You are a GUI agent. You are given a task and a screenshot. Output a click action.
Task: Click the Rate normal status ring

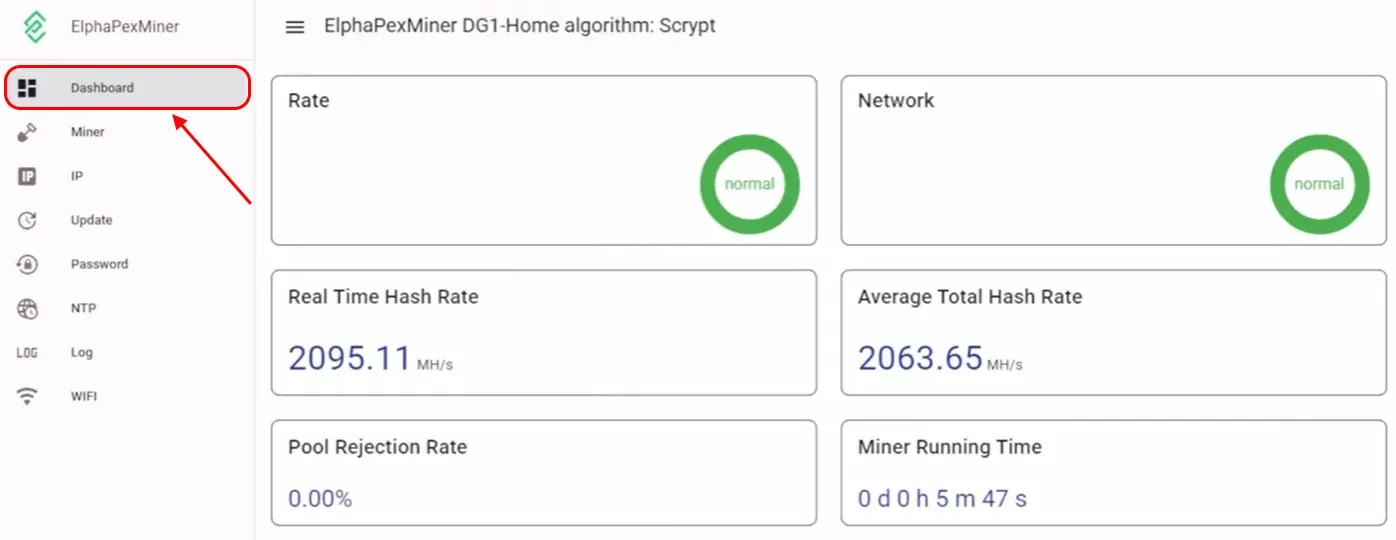pyautogui.click(x=749, y=184)
